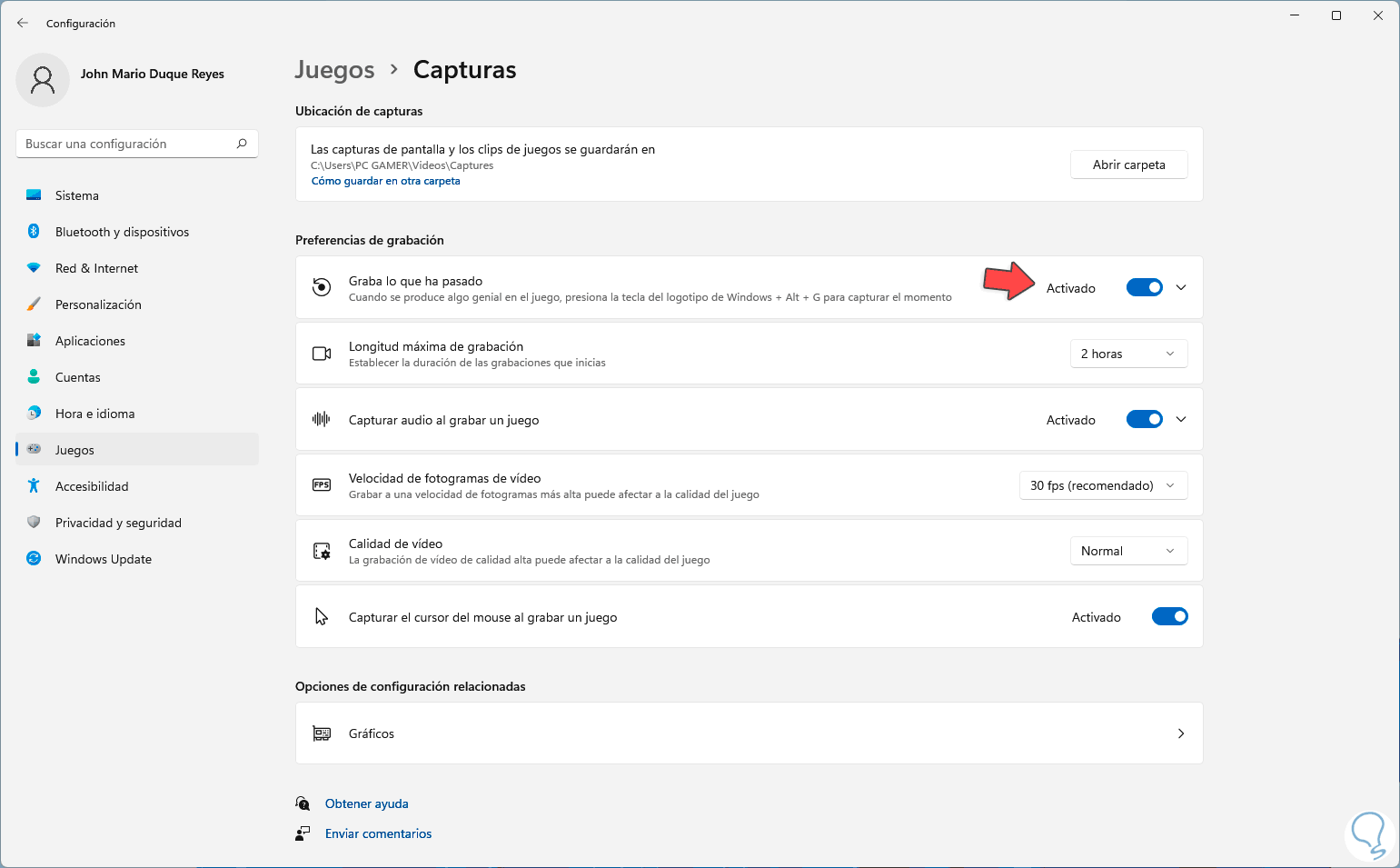This screenshot has width=1400, height=868.
Task: Click the user profile avatar
Action: click(x=43, y=80)
